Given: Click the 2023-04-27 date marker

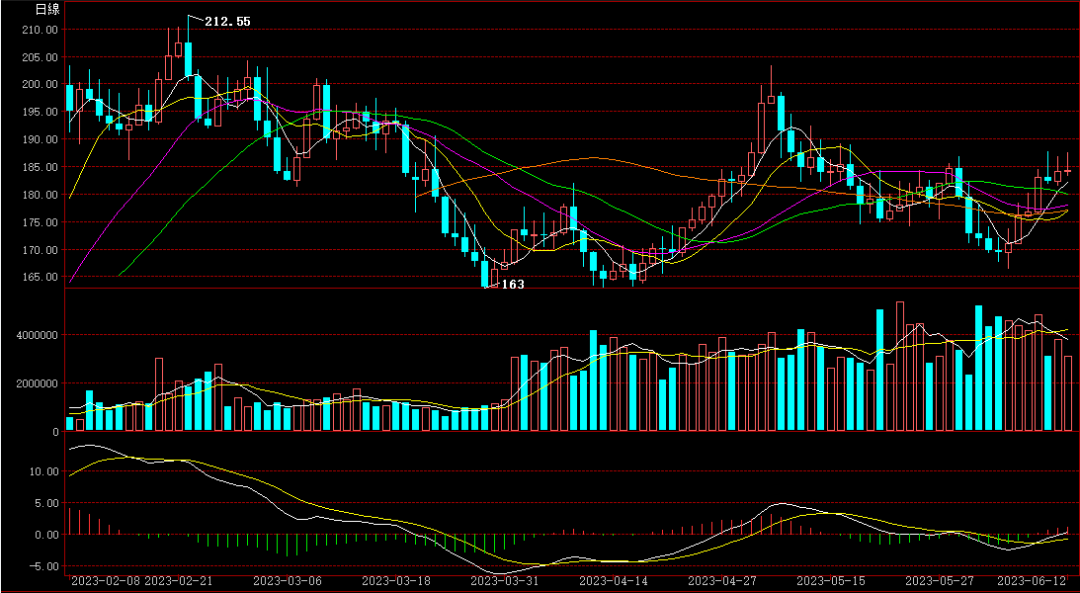Looking at the screenshot, I should (723, 580).
